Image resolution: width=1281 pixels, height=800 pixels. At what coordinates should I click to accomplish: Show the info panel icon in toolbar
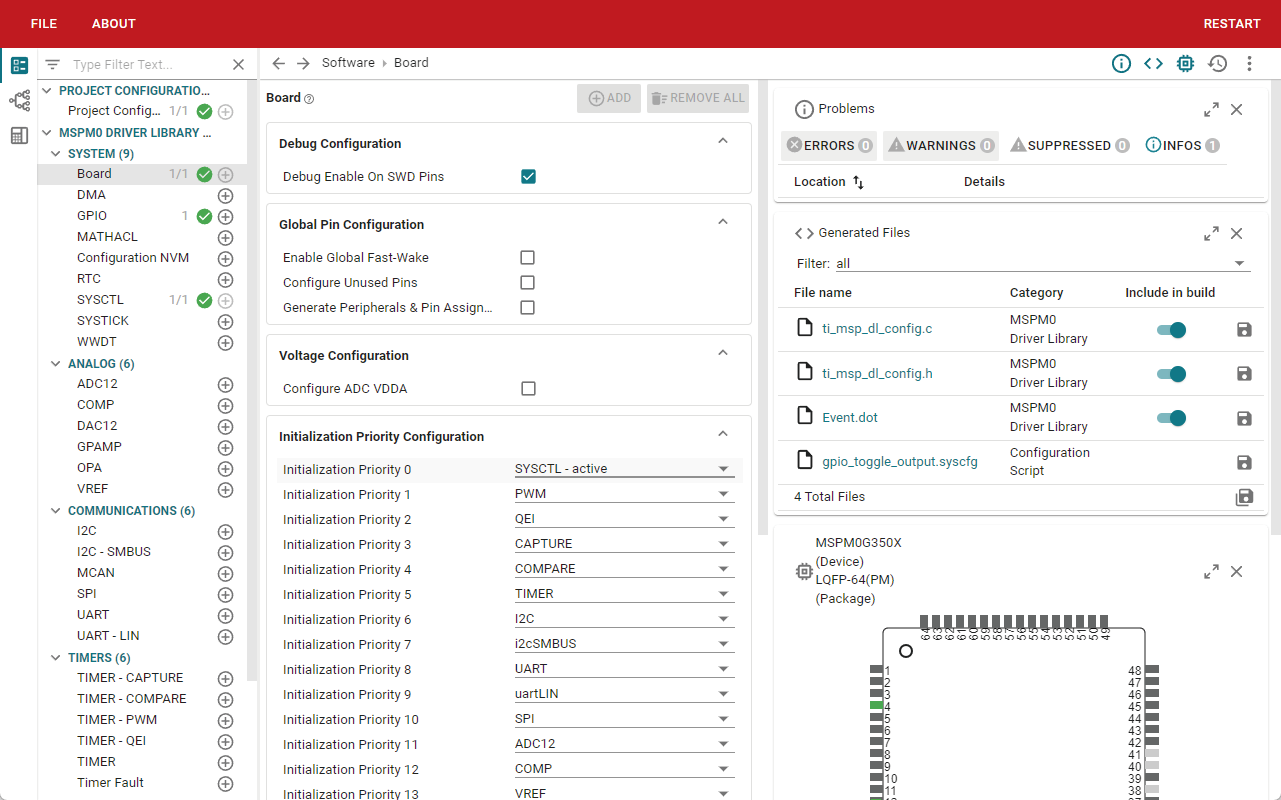pyautogui.click(x=1121, y=63)
